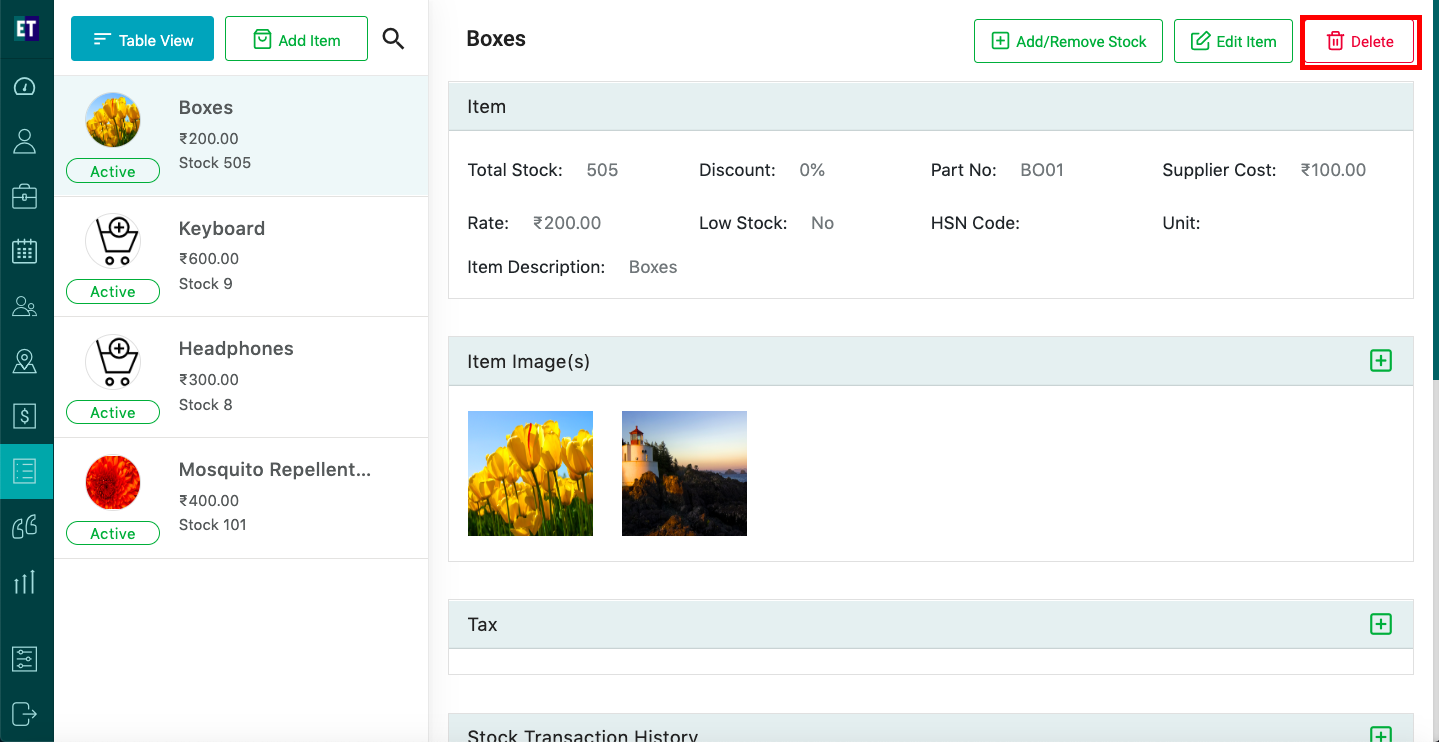
Task: Open the two-people team icon in sidebar
Action: tap(25, 306)
